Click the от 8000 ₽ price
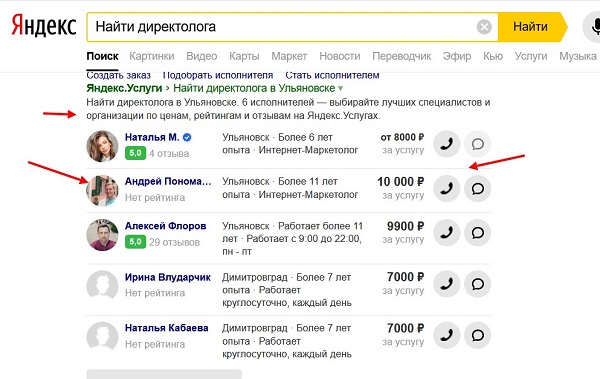 pos(402,137)
